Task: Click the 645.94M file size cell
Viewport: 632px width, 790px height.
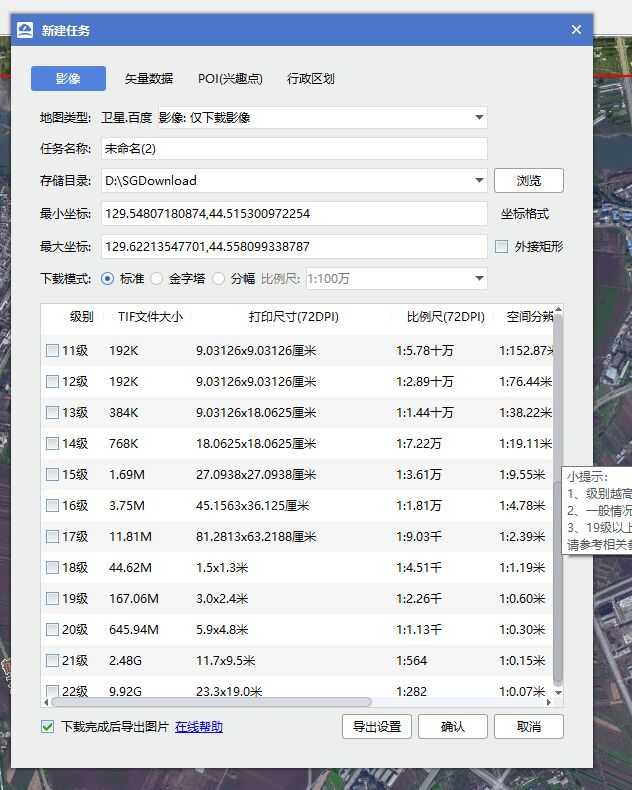Action: point(134,630)
